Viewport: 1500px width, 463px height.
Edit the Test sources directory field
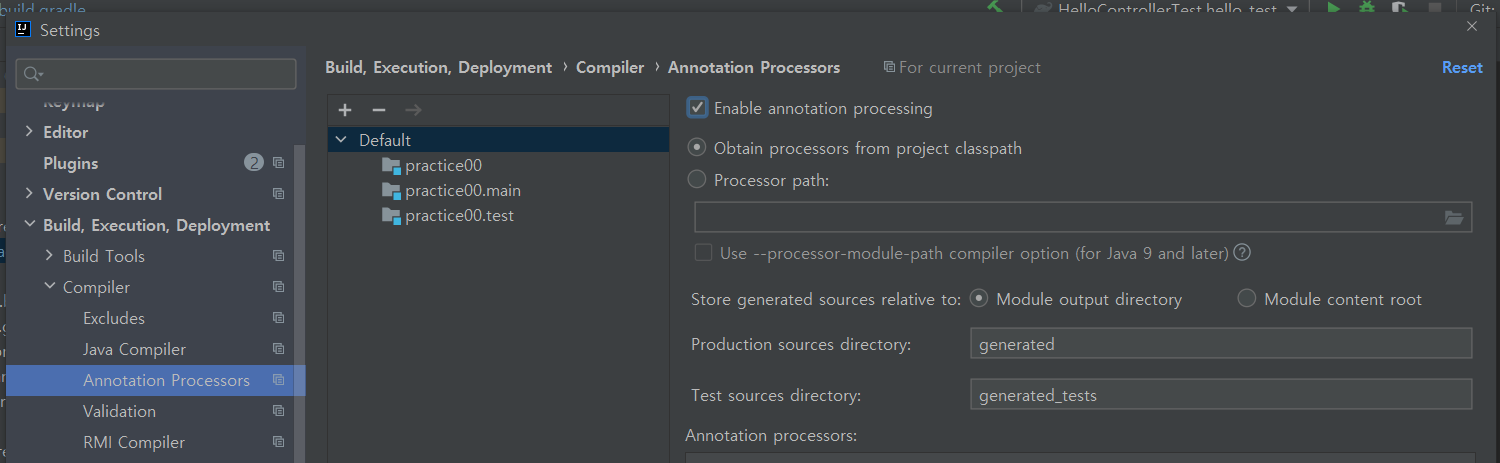[x=1221, y=394]
